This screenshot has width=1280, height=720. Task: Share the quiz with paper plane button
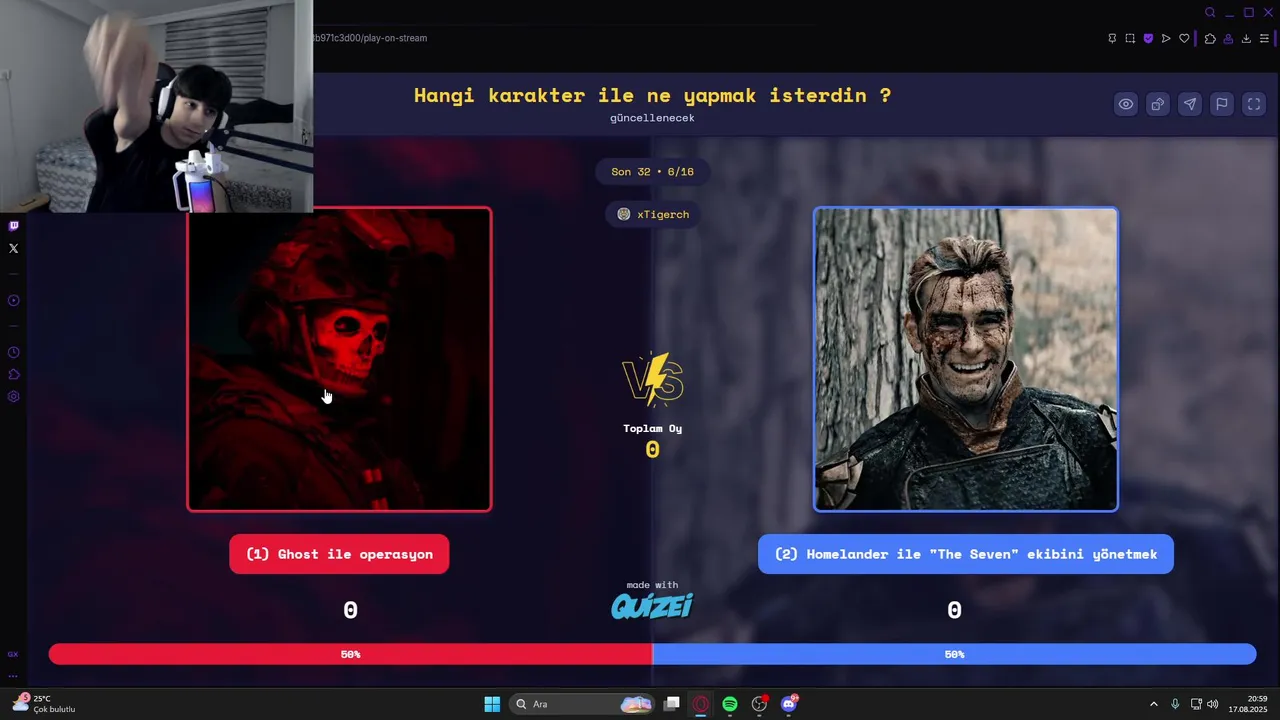1190,104
